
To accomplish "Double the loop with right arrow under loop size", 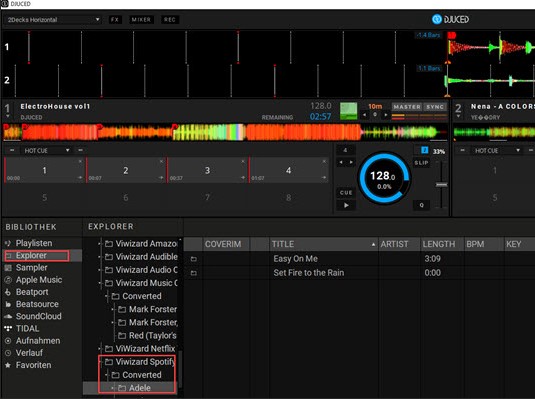I will tap(351, 162).
